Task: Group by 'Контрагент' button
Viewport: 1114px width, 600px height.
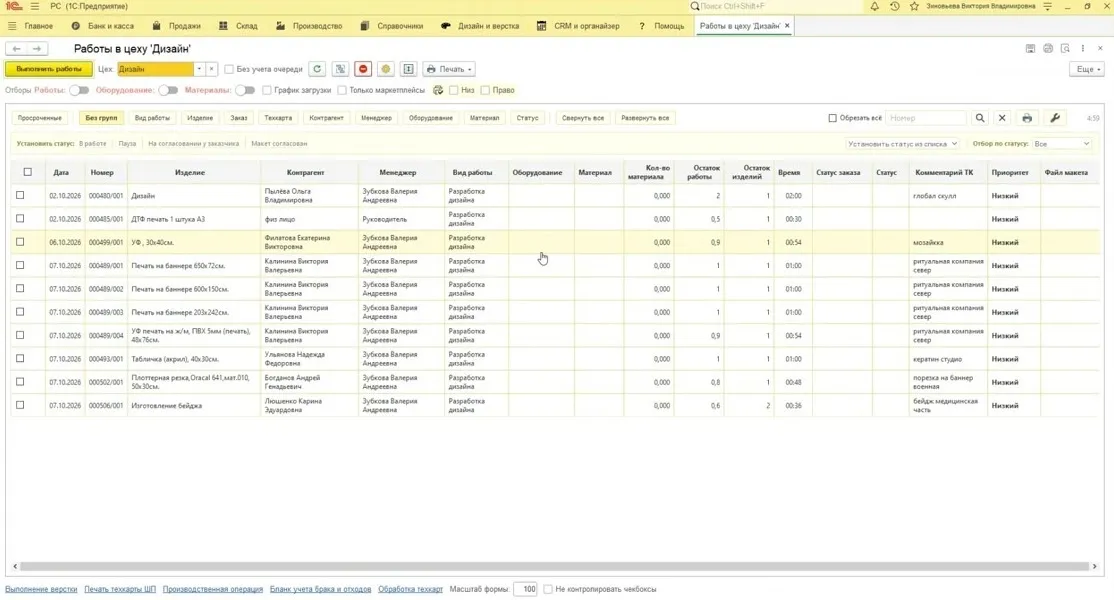Action: point(327,118)
